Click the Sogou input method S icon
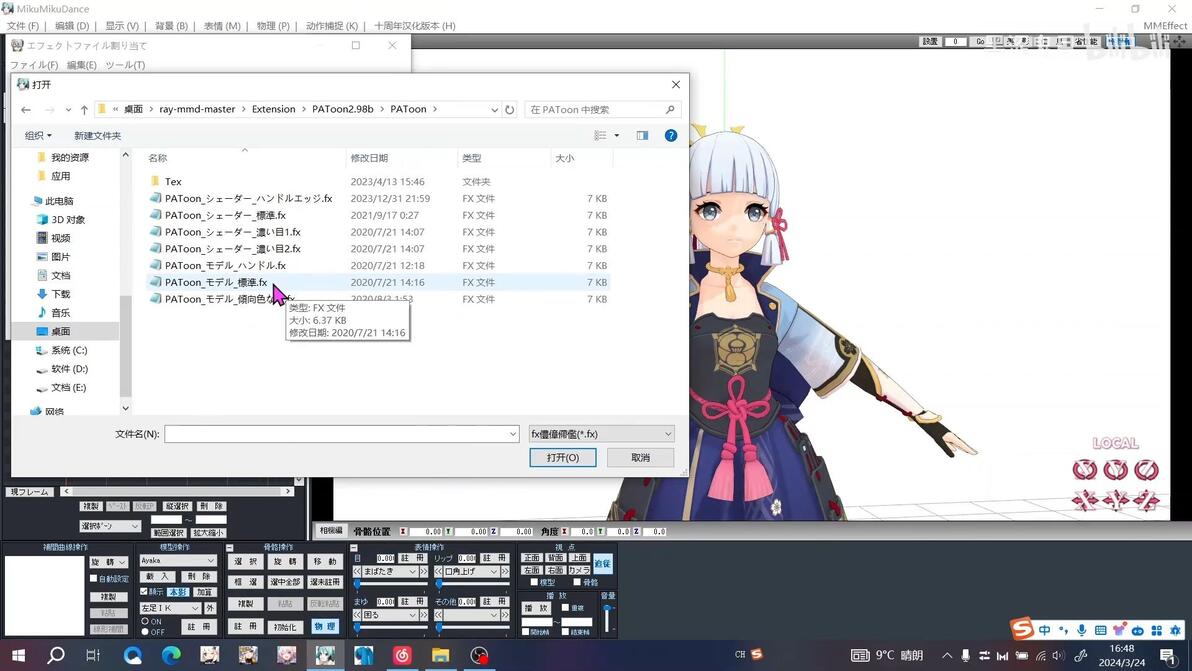 pyautogui.click(x=1022, y=628)
